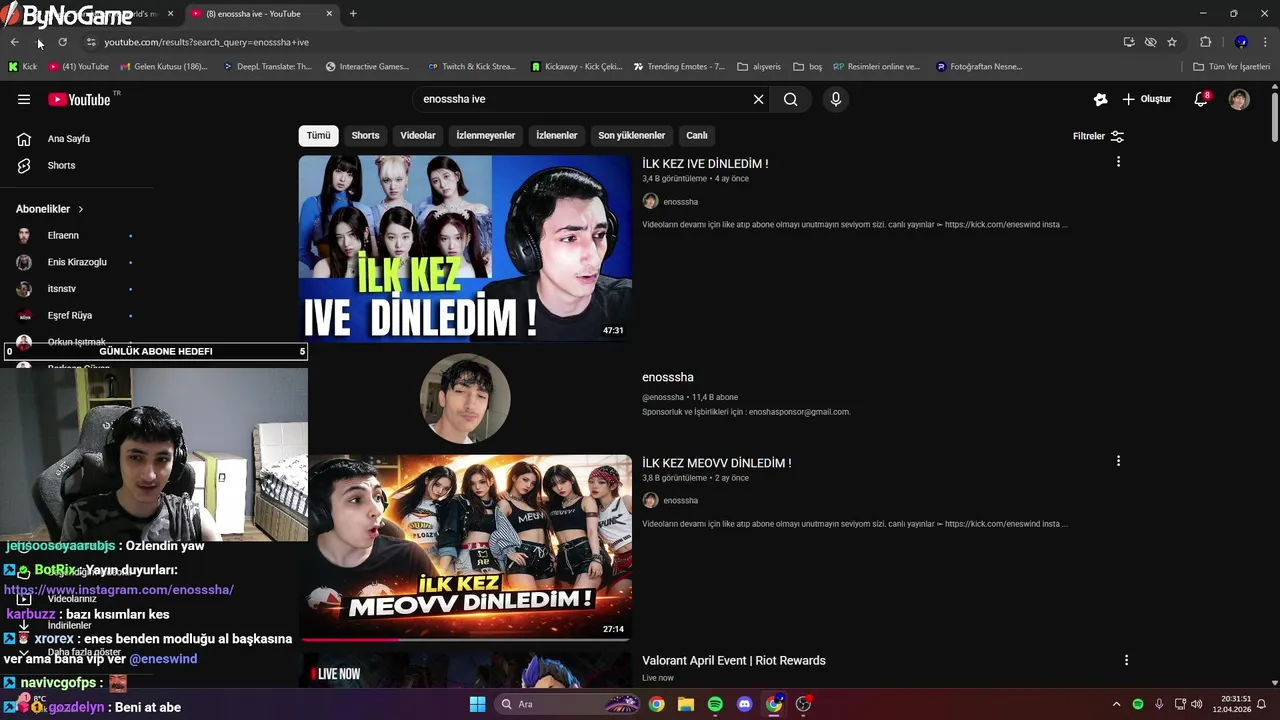Click the Valorant April Event title

(x=734, y=660)
